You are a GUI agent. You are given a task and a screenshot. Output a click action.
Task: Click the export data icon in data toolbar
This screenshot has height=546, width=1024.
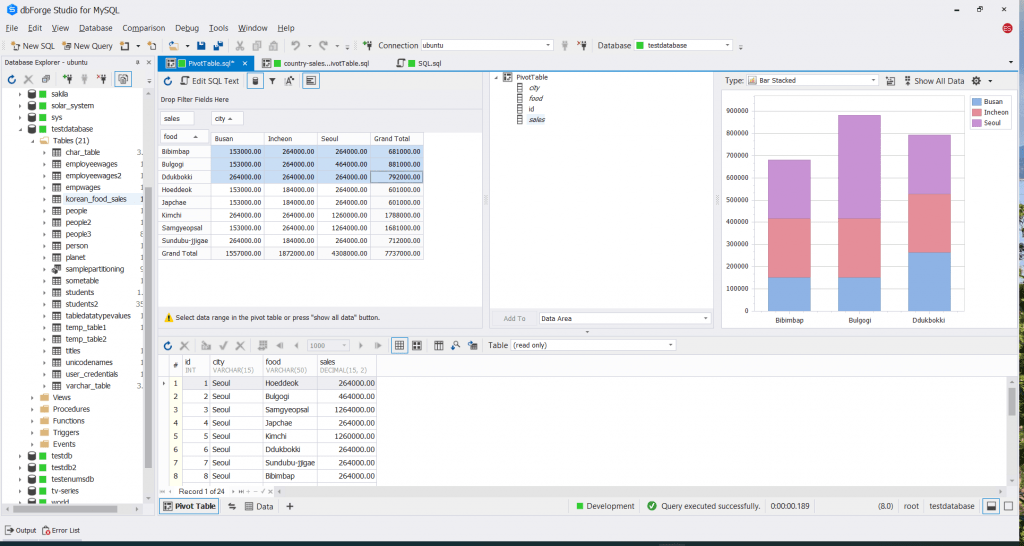[x=473, y=345]
